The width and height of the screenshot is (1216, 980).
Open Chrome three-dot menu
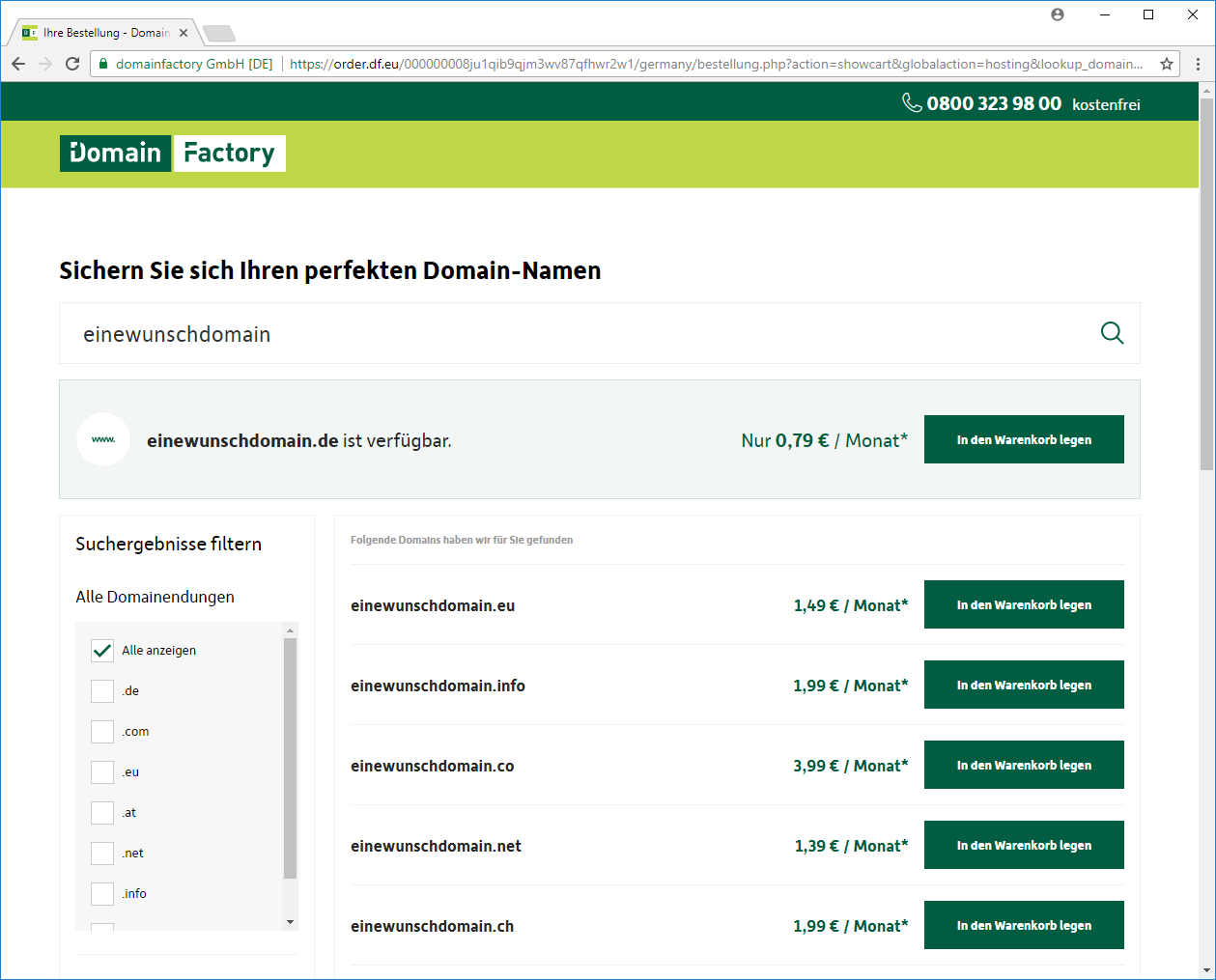1198,64
